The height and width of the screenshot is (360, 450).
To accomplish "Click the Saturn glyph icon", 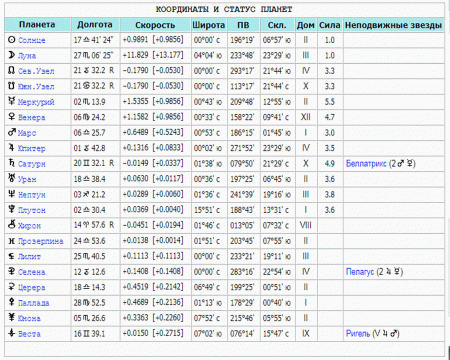I will tap(12, 163).
